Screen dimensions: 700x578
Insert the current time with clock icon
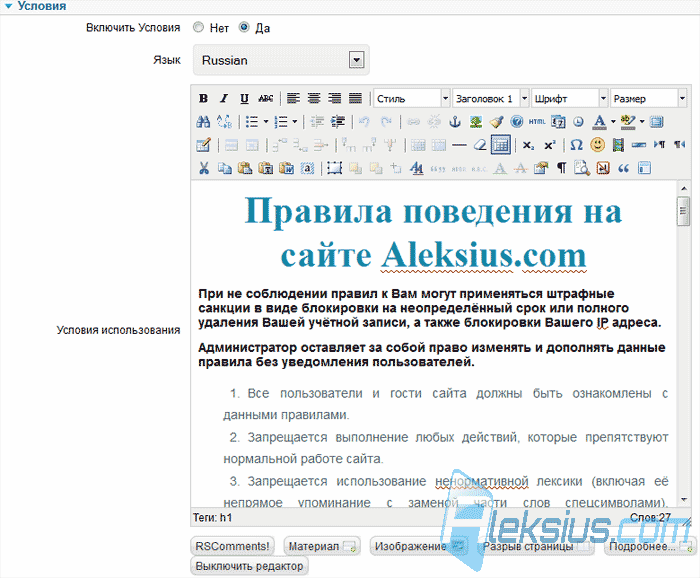[x=579, y=121]
